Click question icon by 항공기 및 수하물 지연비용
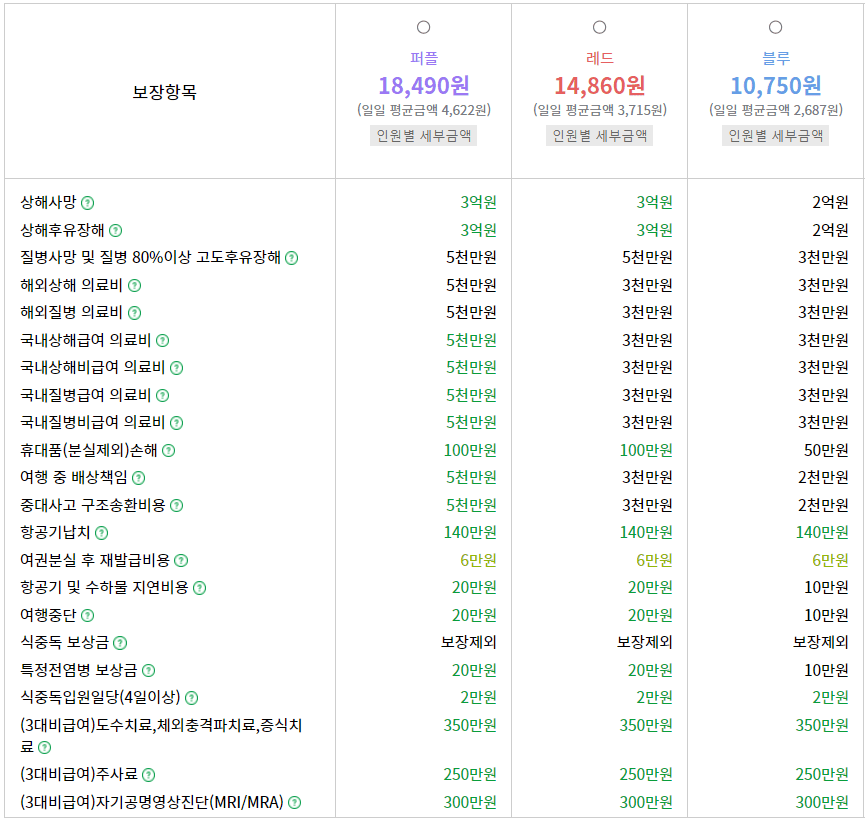This screenshot has width=868, height=826. click(x=199, y=588)
